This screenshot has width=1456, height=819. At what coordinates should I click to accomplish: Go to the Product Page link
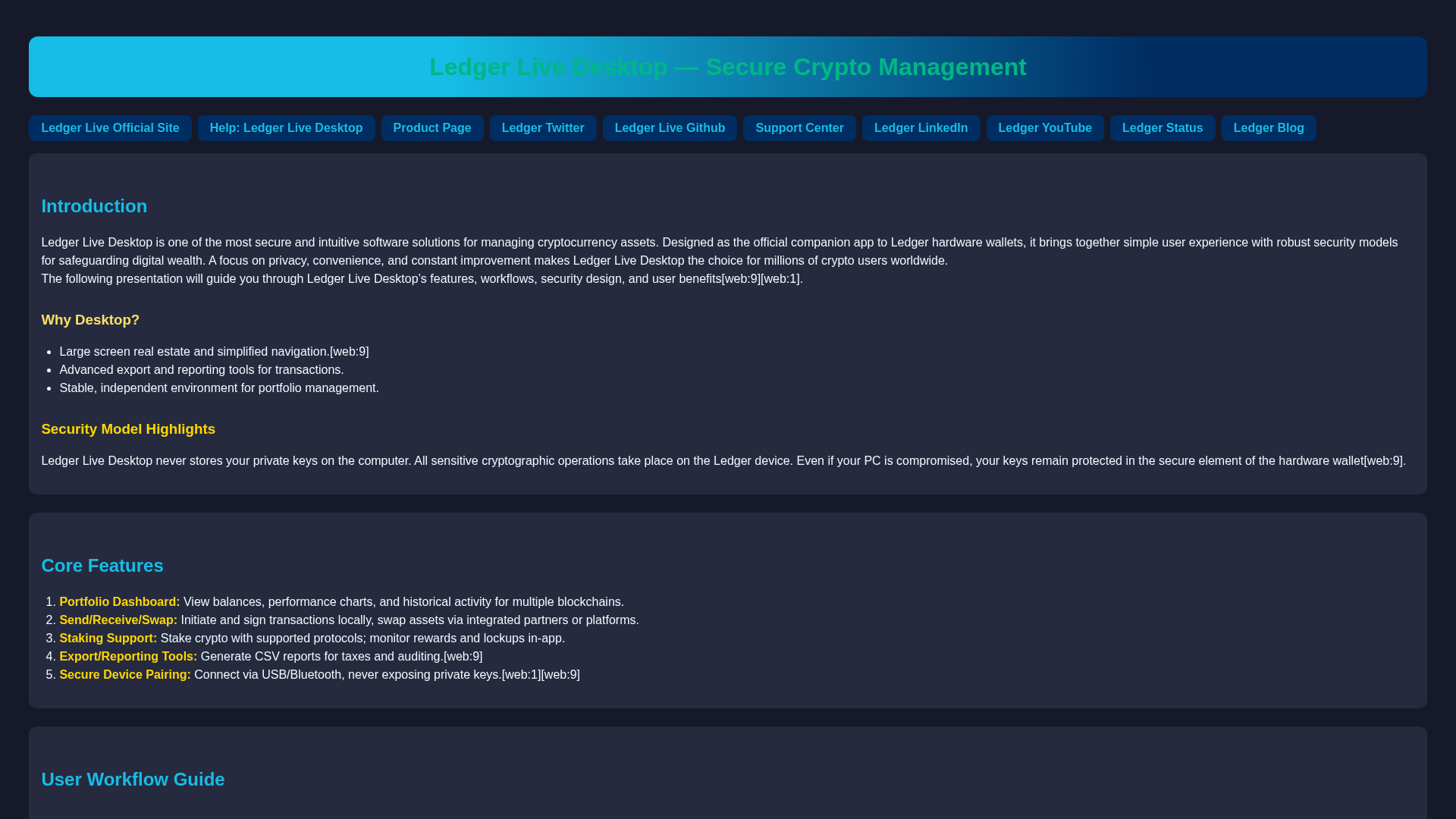tap(432, 128)
